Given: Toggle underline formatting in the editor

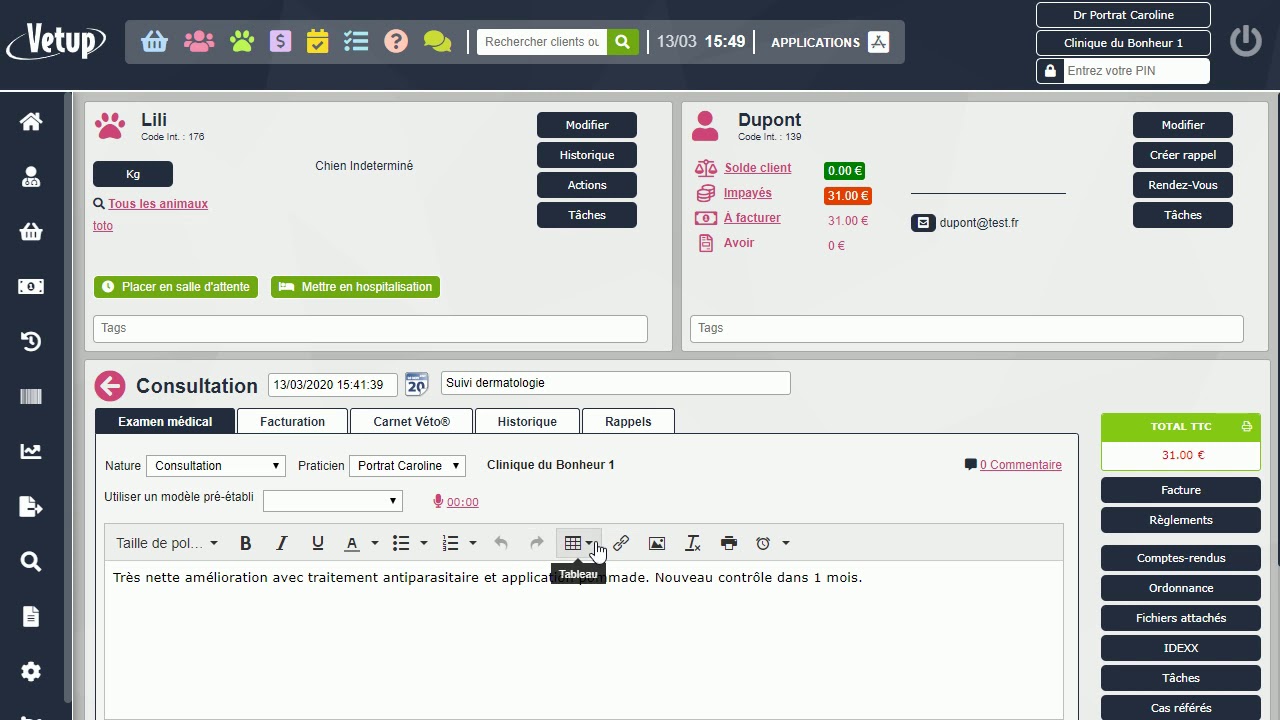Looking at the screenshot, I should pos(318,543).
